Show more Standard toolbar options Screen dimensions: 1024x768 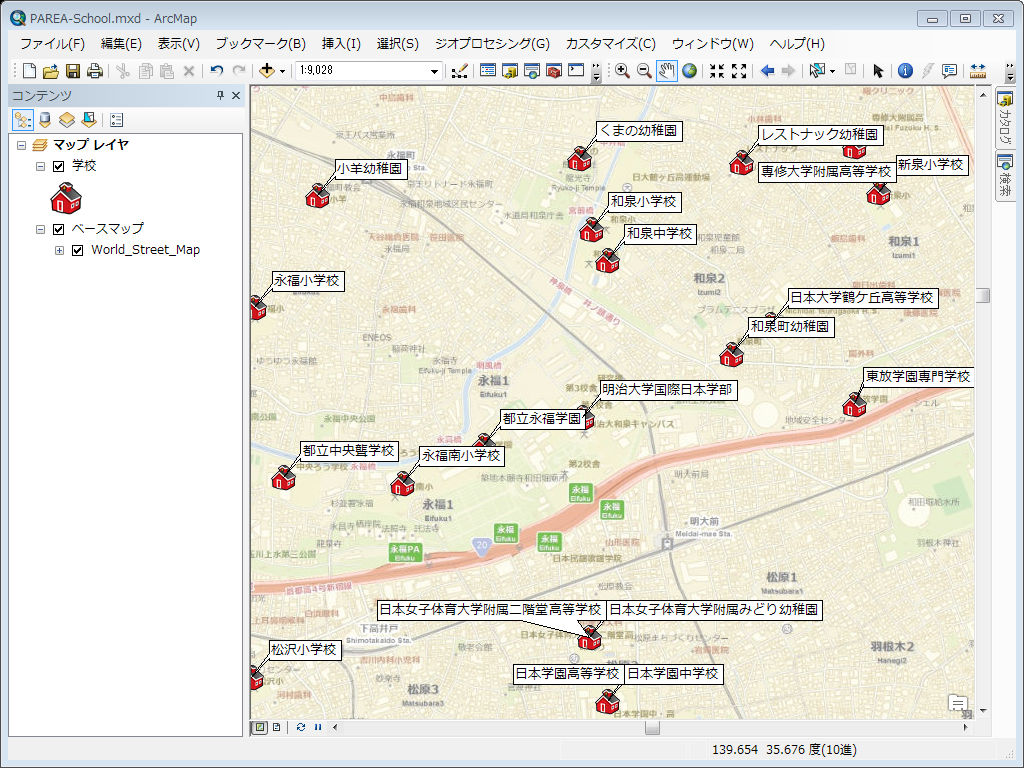[596, 71]
